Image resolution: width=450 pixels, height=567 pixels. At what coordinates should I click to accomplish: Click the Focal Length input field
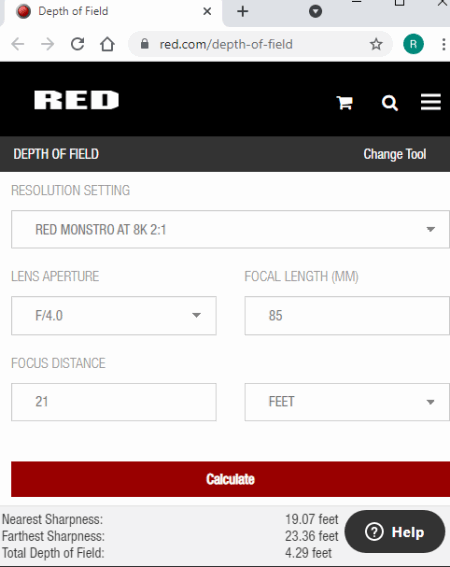point(347,316)
